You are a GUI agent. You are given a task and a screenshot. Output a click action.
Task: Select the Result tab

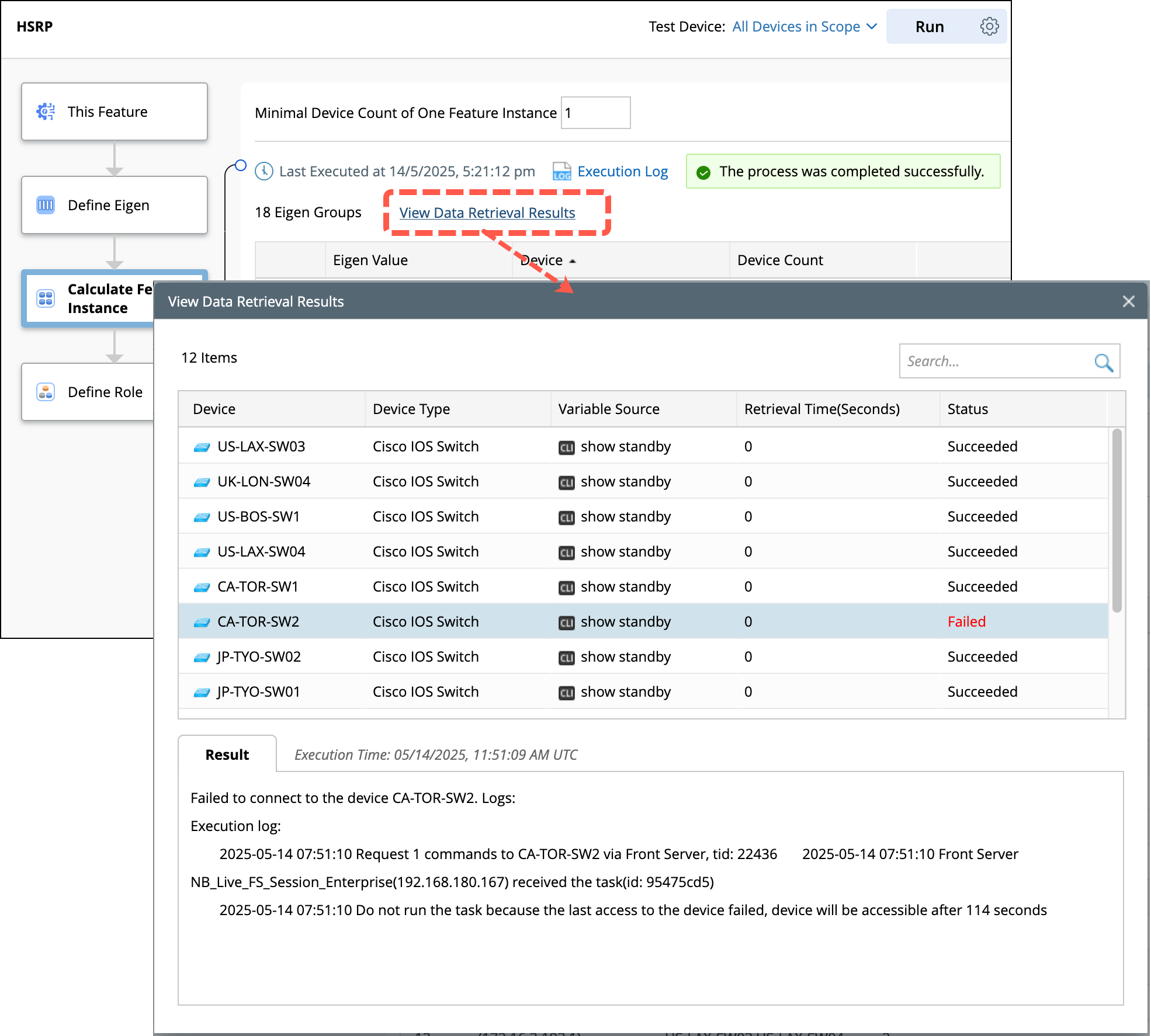(227, 755)
